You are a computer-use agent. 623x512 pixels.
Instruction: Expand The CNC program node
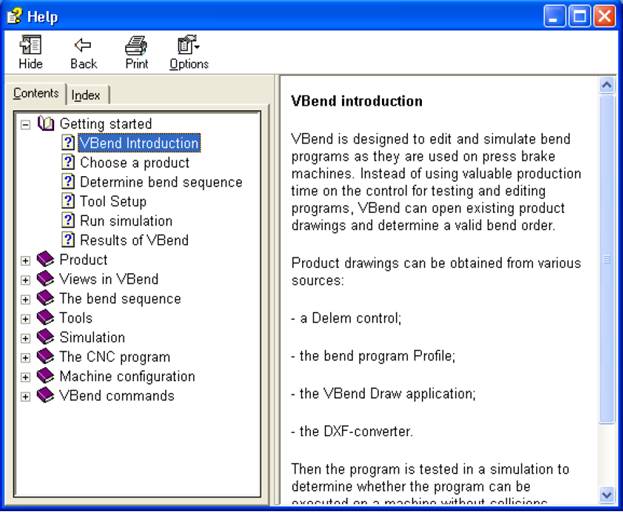[25, 358]
